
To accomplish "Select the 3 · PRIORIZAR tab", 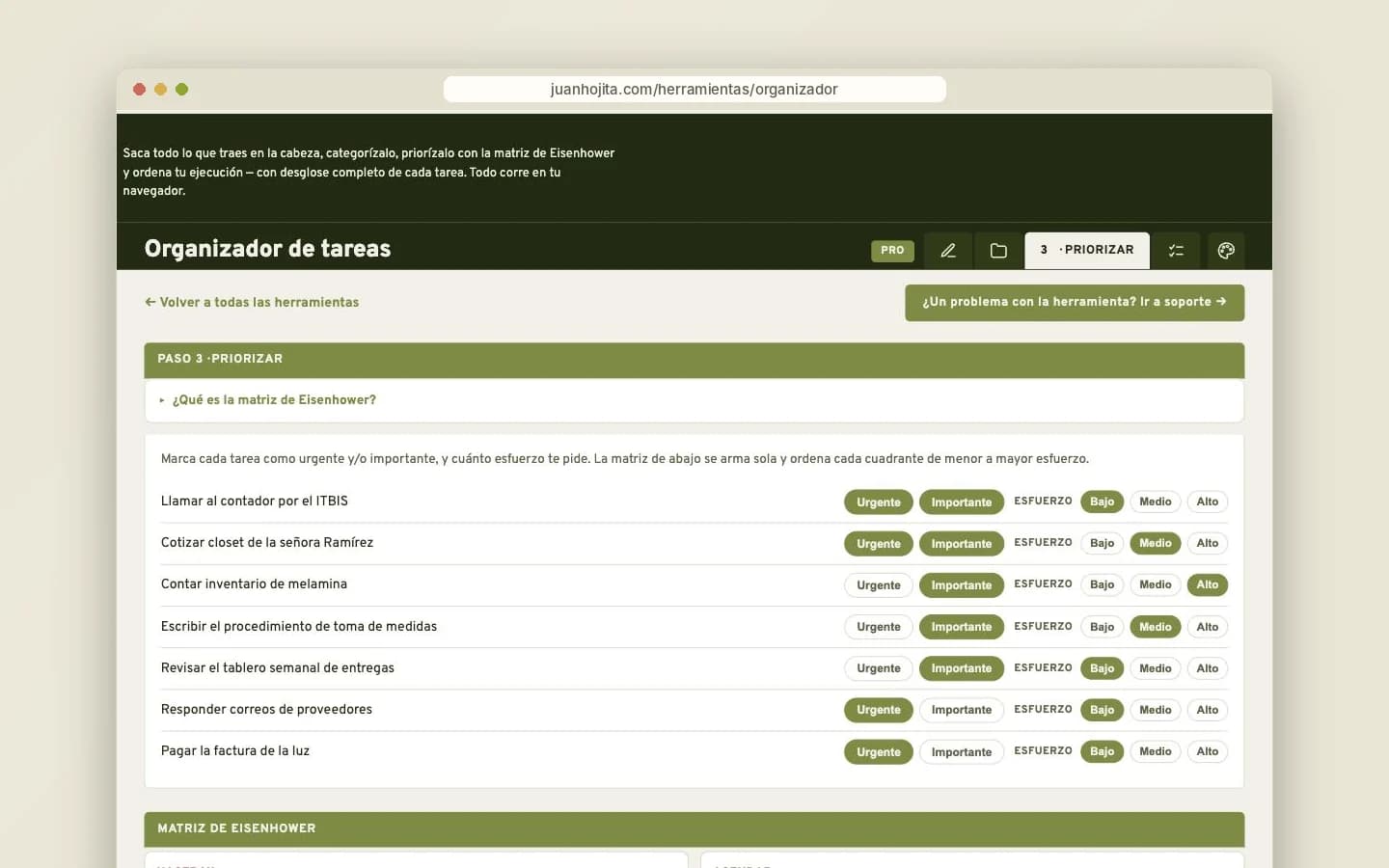I will click(x=1087, y=250).
